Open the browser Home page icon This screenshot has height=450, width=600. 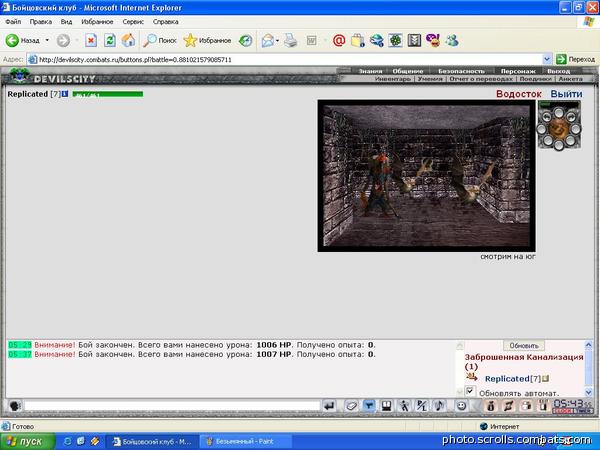click(128, 41)
